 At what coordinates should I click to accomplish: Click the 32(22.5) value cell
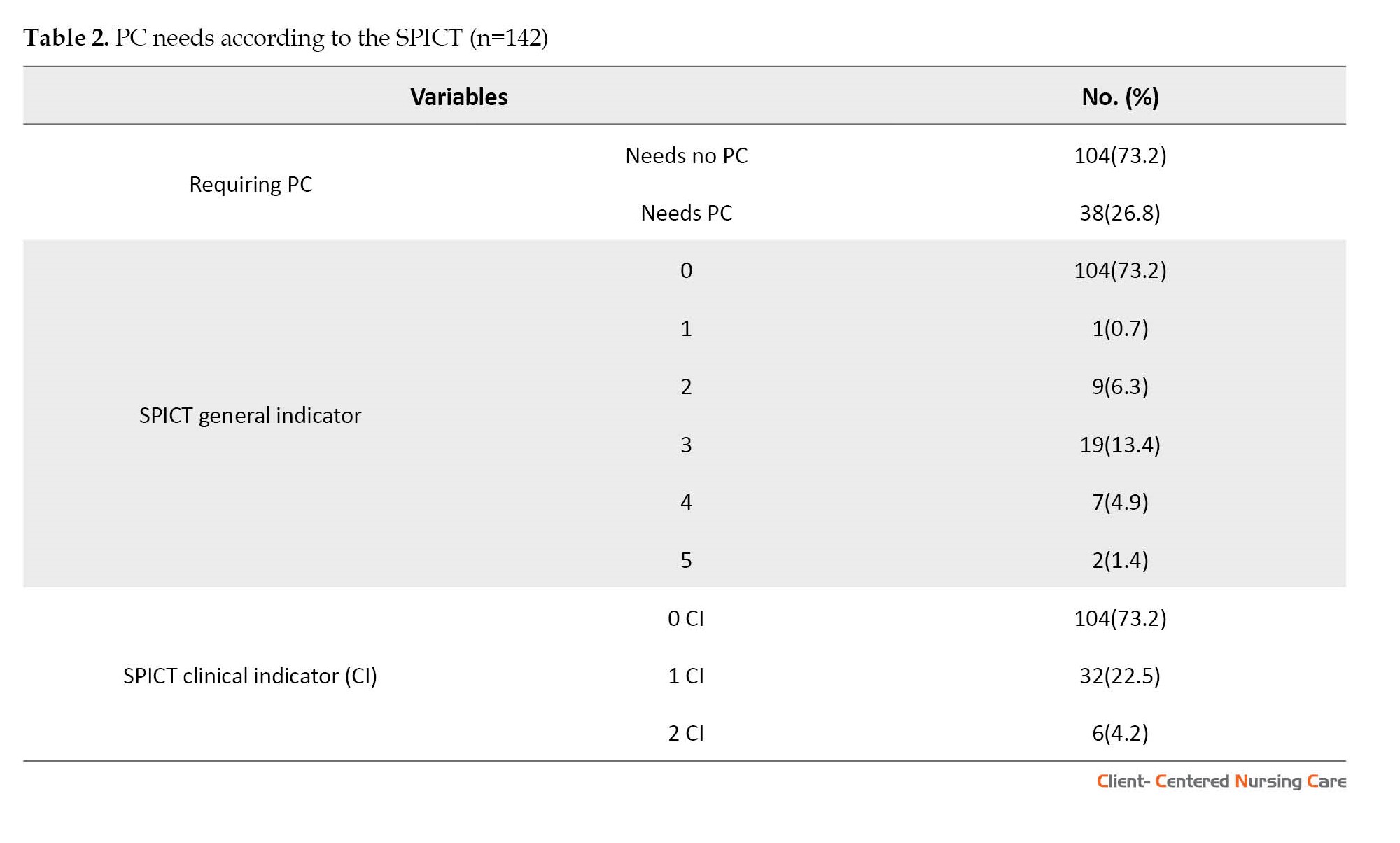coord(1120,676)
